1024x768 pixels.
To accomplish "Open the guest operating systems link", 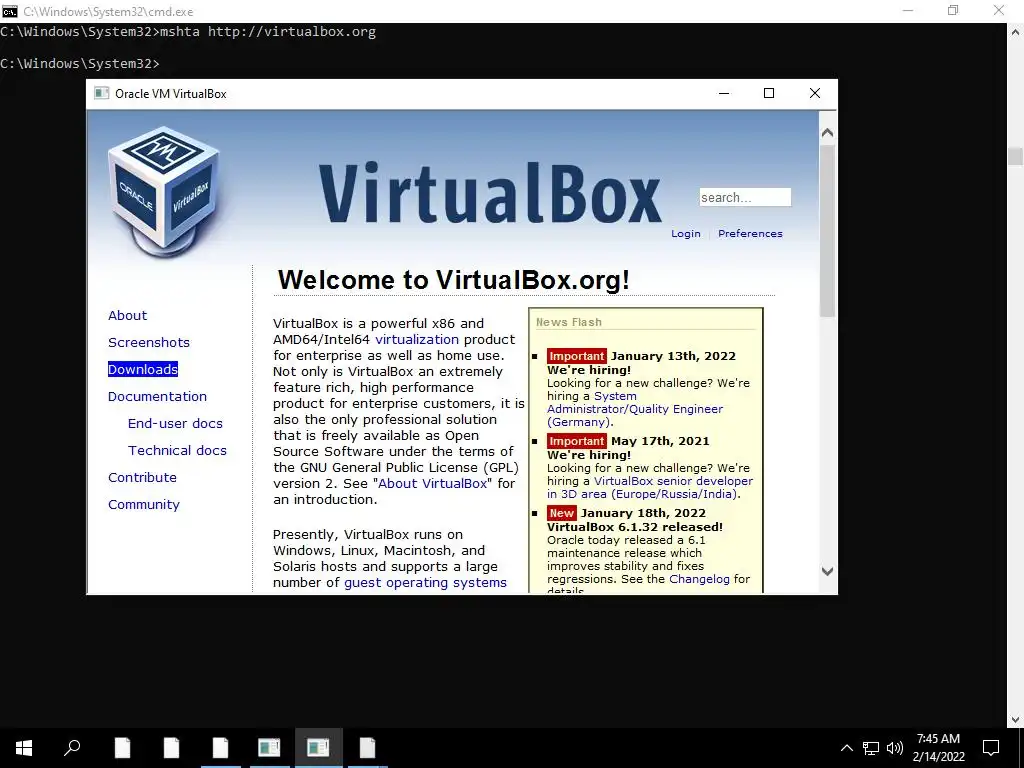I will coord(425,583).
